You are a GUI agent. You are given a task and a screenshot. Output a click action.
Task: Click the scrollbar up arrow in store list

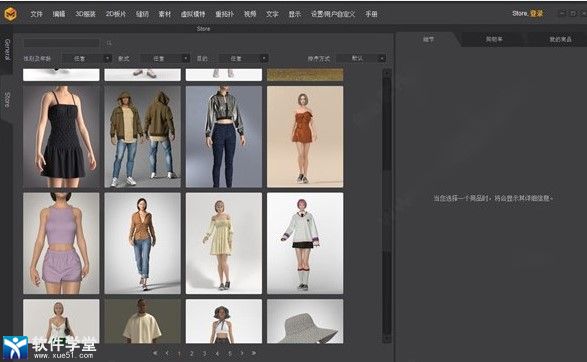tap(387, 73)
